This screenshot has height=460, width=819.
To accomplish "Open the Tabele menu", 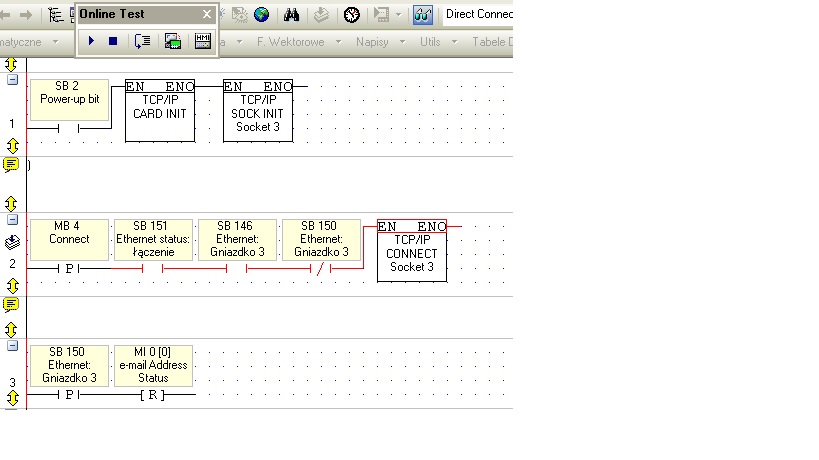I will click(x=492, y=42).
